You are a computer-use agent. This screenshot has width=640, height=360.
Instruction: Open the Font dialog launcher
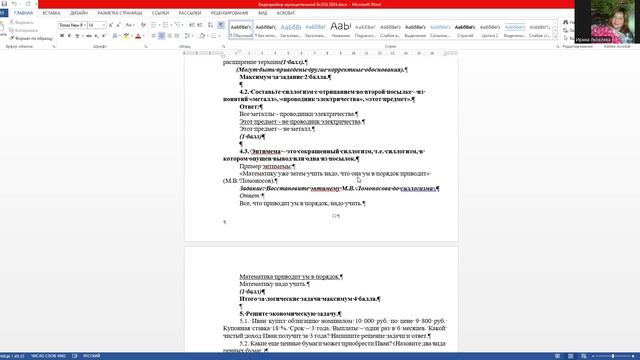point(146,47)
